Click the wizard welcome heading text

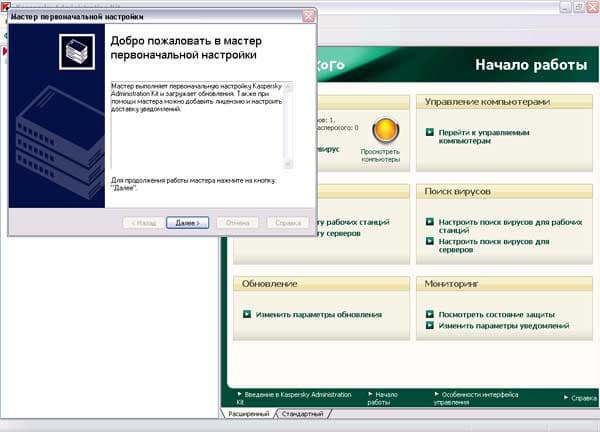186,47
